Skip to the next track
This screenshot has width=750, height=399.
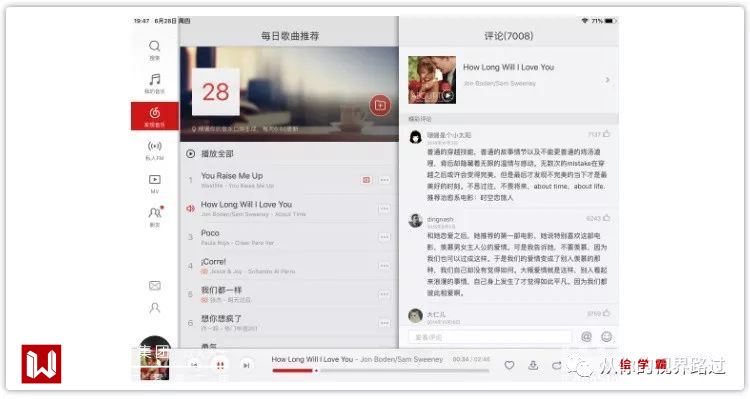(x=246, y=365)
